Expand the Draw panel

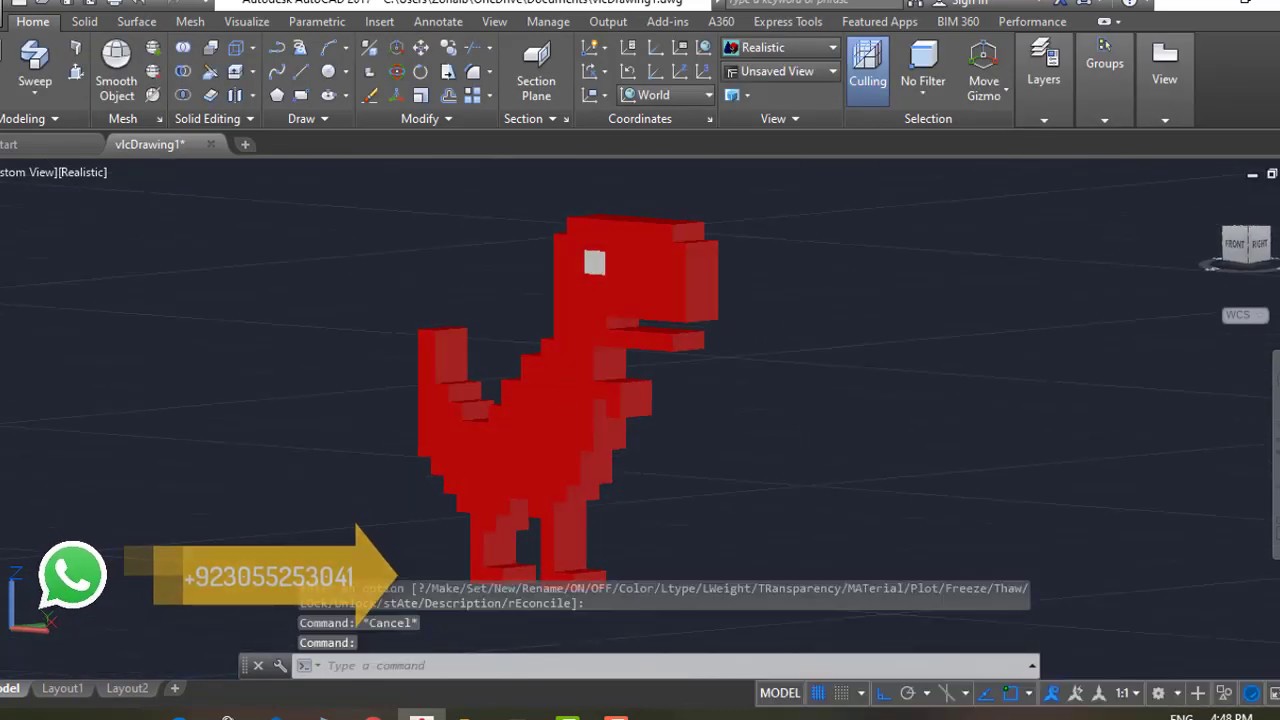pyautogui.click(x=309, y=118)
